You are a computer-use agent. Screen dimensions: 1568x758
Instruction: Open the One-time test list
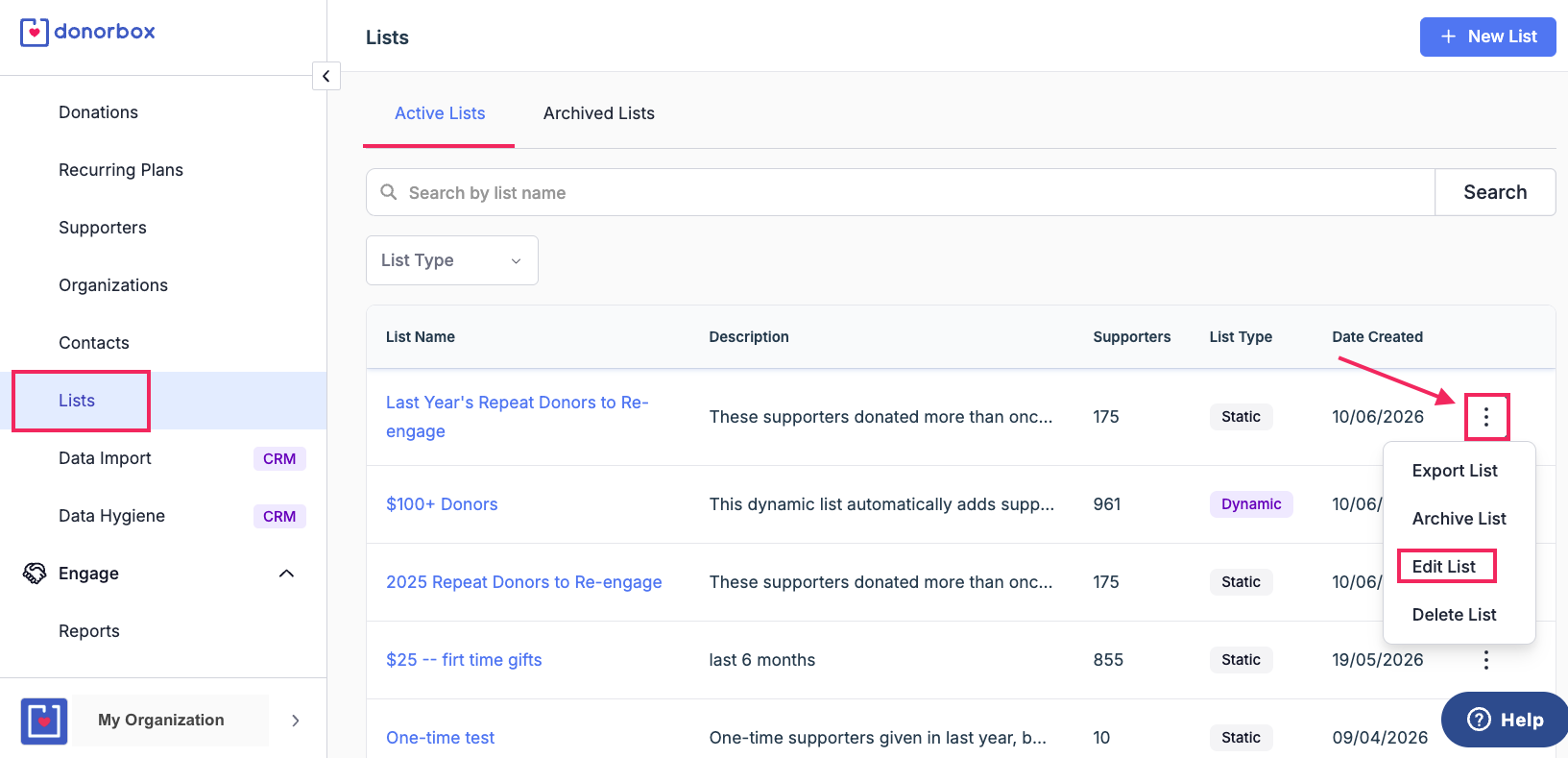click(x=440, y=738)
